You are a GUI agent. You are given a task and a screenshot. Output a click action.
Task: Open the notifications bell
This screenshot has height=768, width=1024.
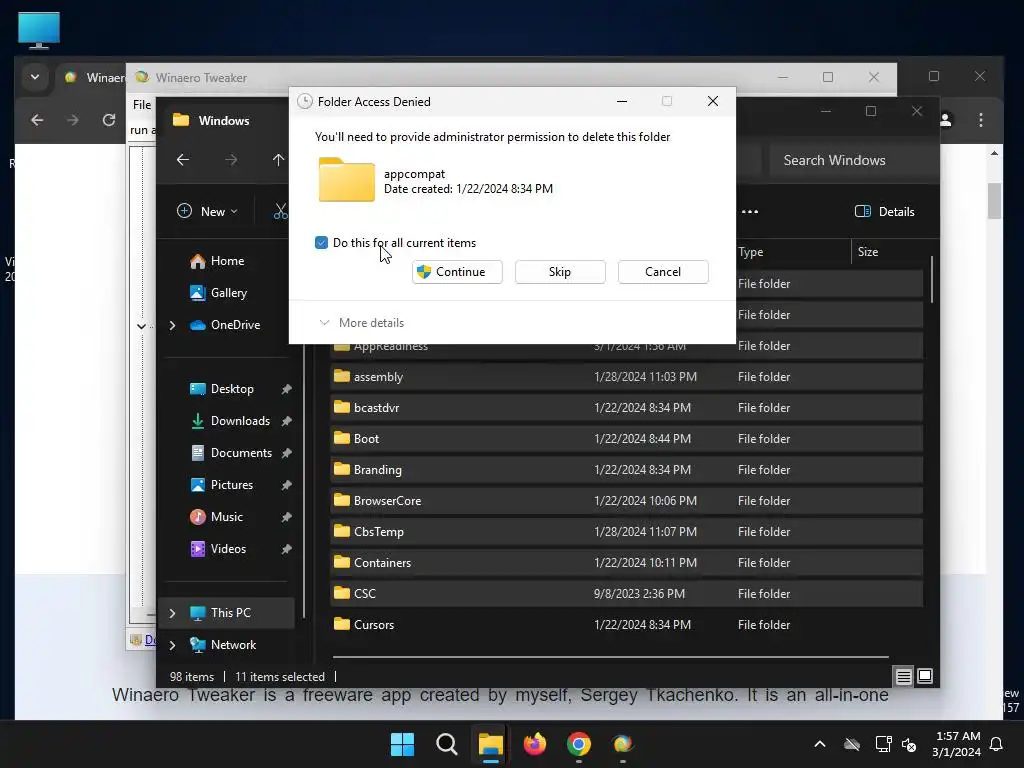[x=997, y=744]
